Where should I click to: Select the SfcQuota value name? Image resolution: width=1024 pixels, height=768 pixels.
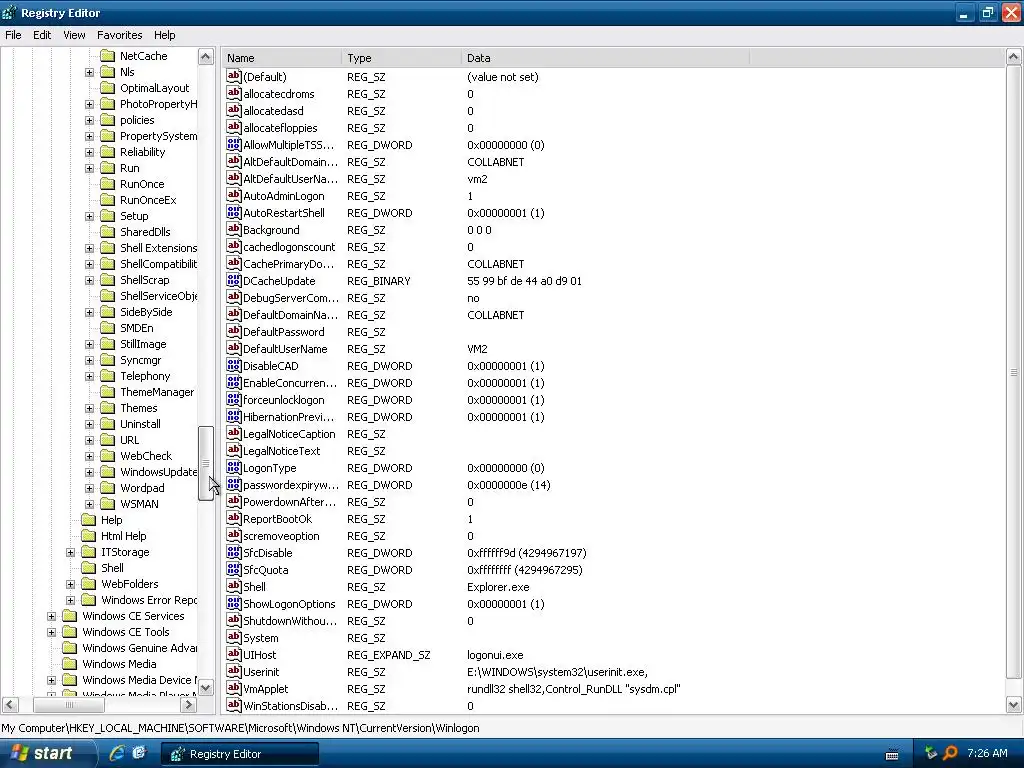pyautogui.click(x=265, y=570)
